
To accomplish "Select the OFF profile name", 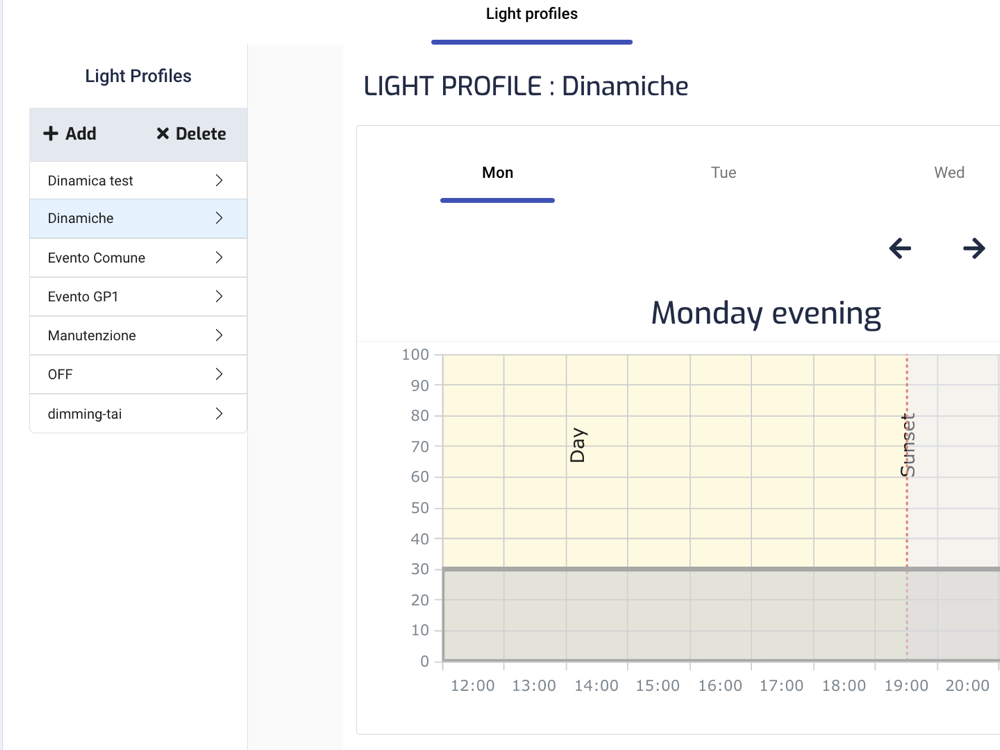I will (60, 374).
